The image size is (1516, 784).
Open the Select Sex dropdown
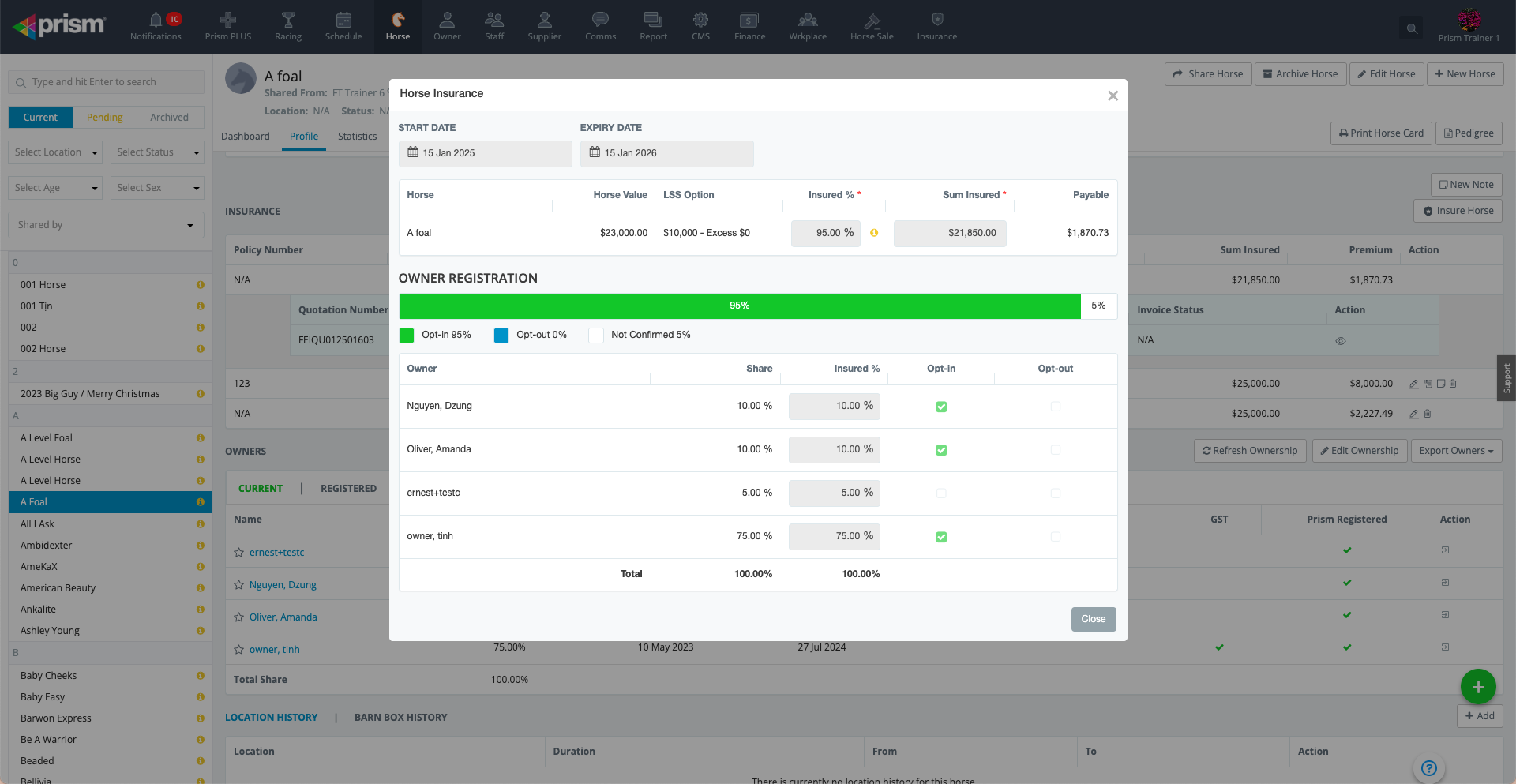tap(157, 188)
